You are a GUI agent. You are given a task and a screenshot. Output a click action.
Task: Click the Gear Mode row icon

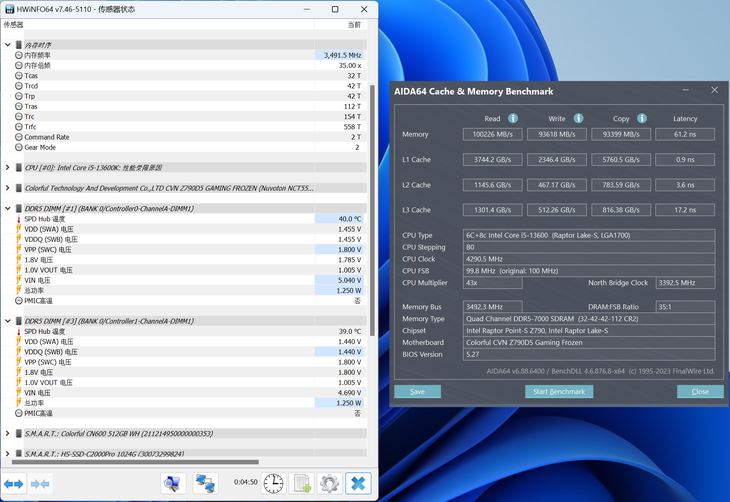click(19, 147)
